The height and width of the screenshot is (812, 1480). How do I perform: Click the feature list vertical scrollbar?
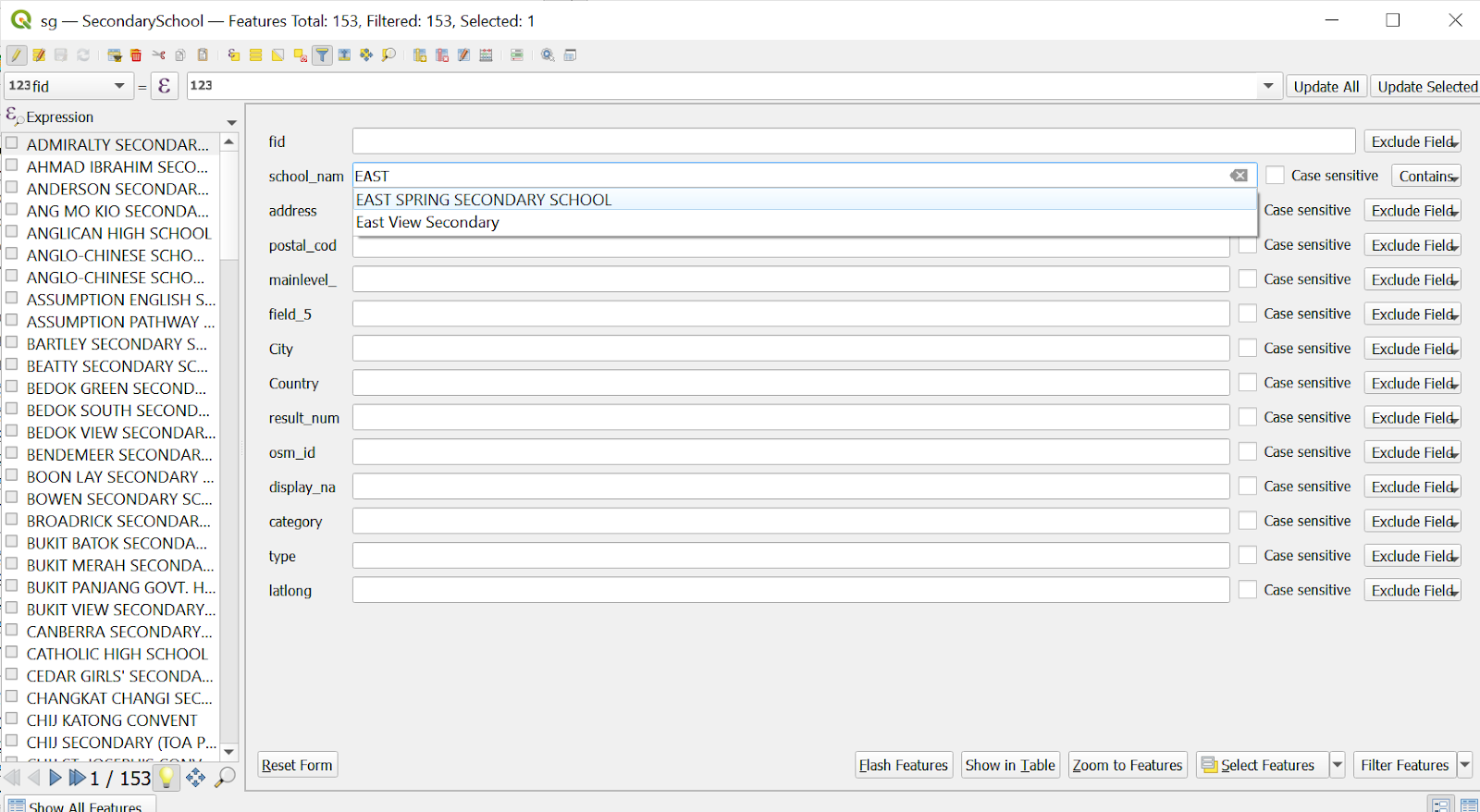click(x=229, y=444)
